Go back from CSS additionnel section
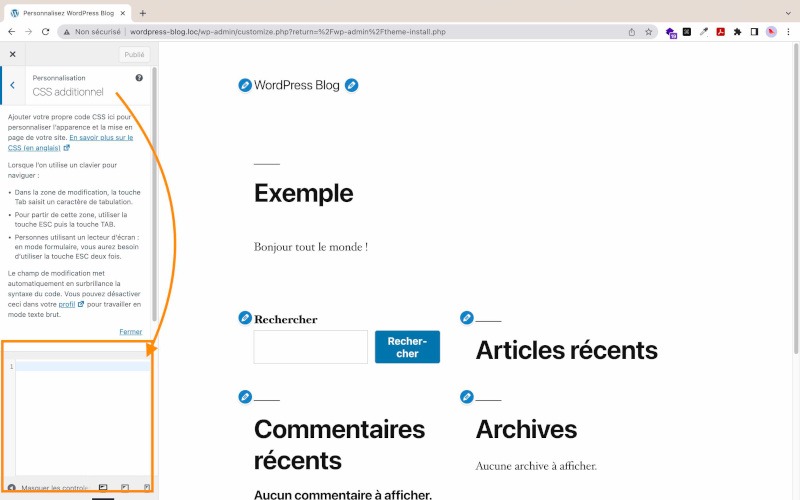Viewport: 800px width, 500px height. (x=12, y=85)
